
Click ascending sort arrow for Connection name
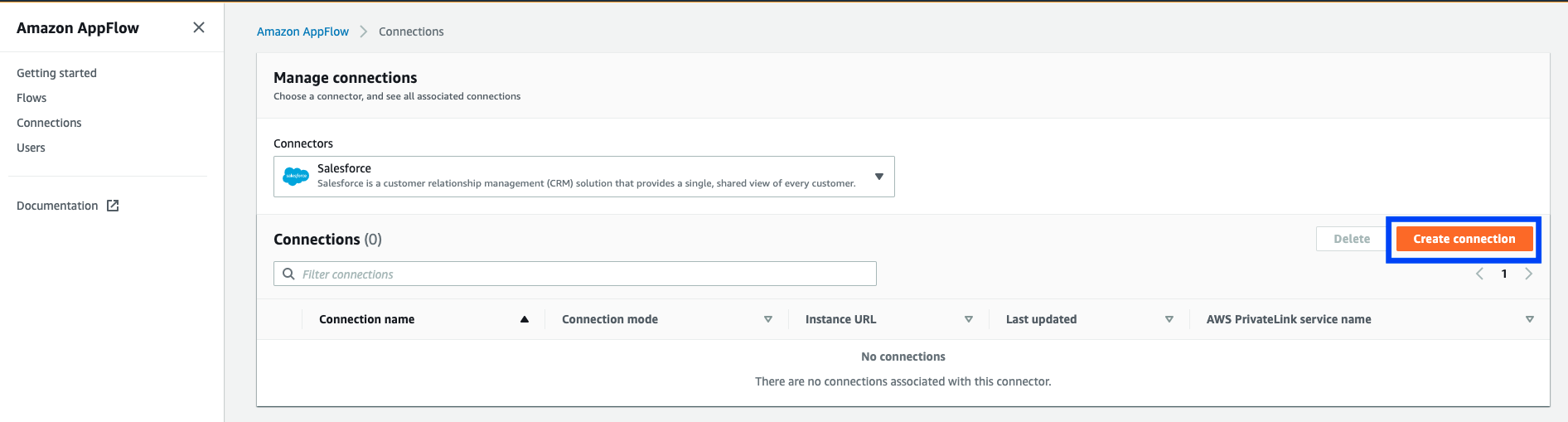[x=525, y=319]
